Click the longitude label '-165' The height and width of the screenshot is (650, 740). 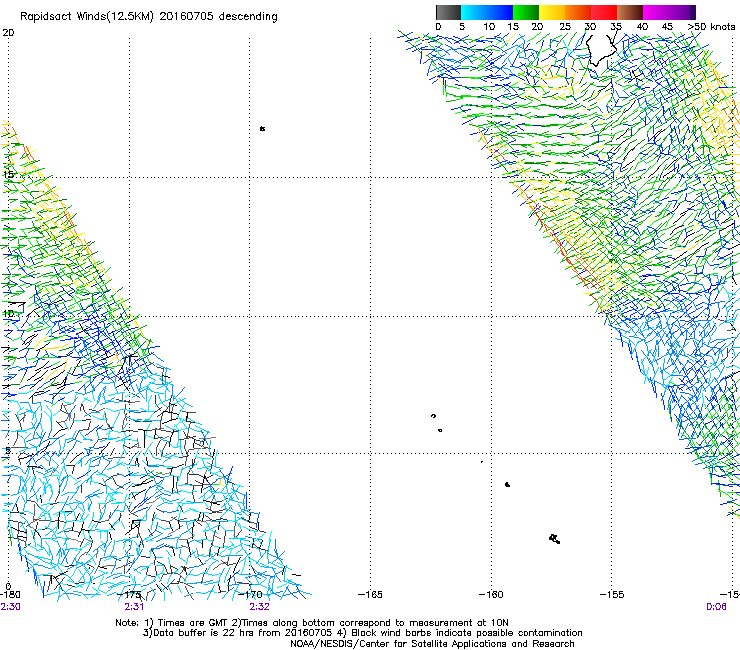pos(370,594)
